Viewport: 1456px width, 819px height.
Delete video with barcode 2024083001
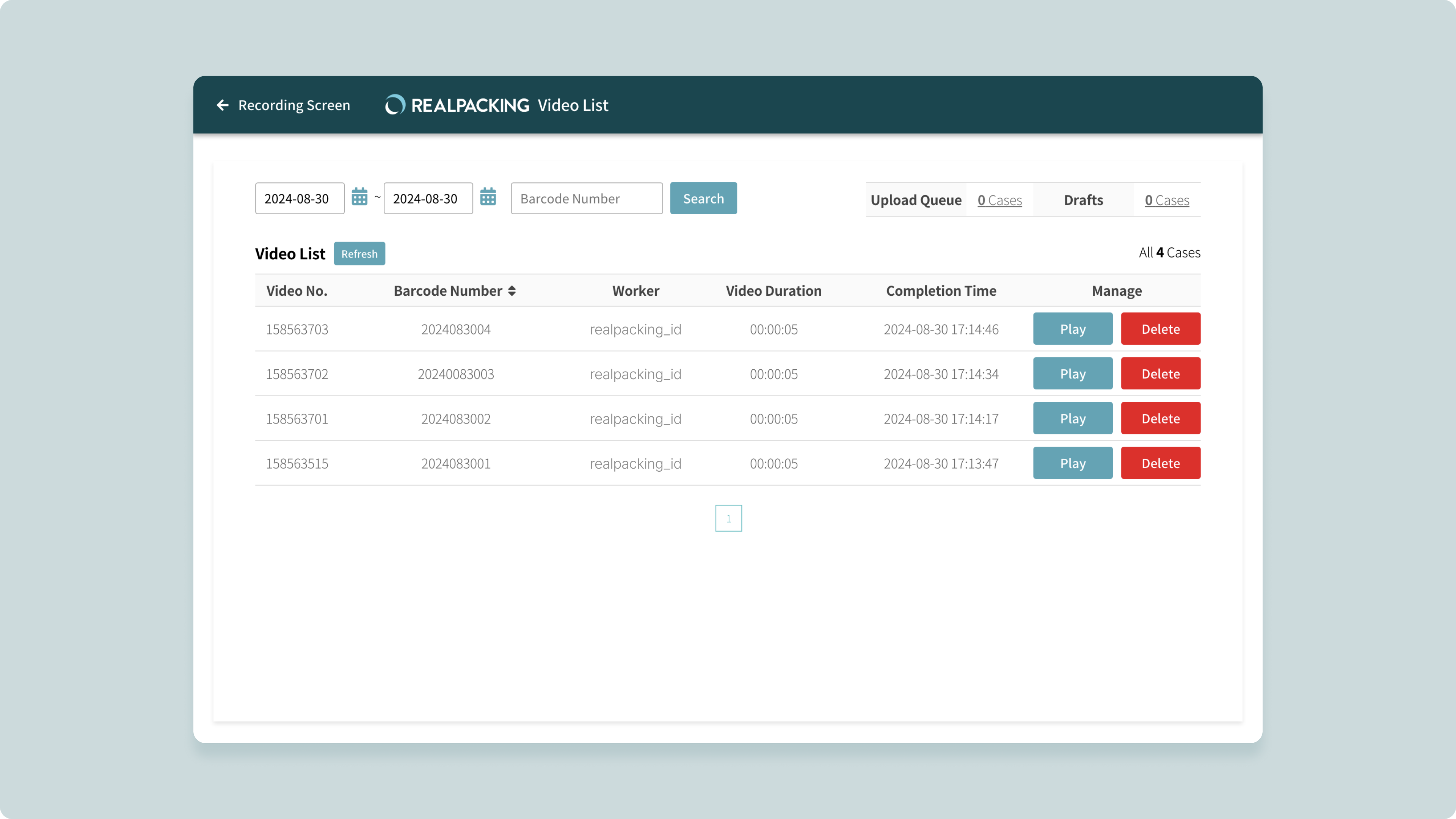pos(1160,463)
